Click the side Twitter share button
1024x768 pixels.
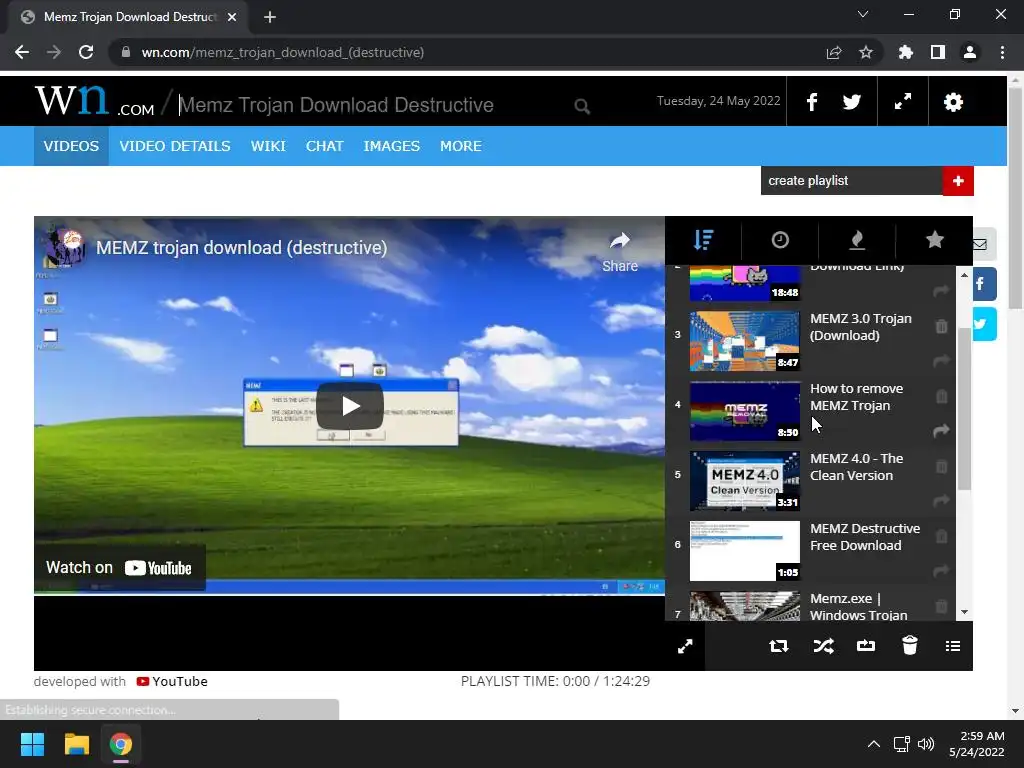point(985,324)
